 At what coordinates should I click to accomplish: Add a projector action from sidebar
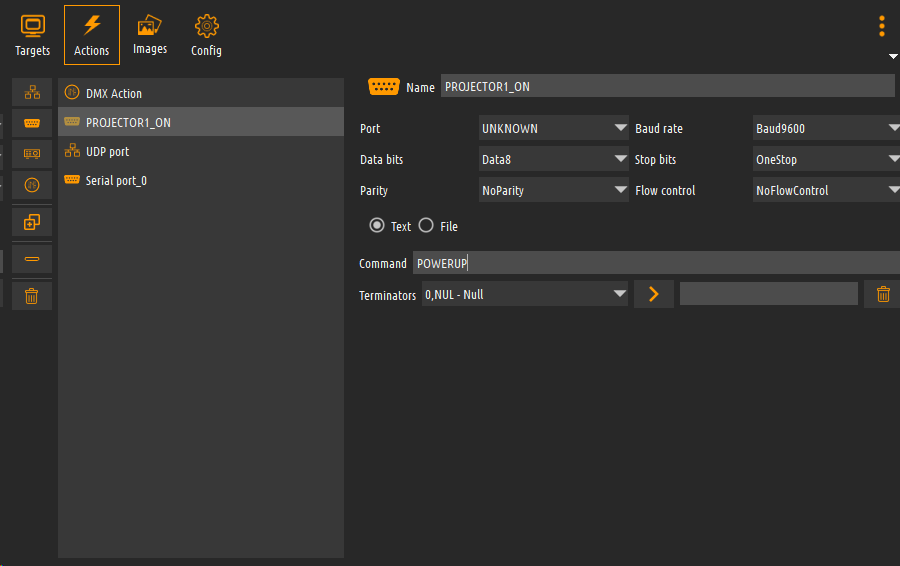coord(32,154)
